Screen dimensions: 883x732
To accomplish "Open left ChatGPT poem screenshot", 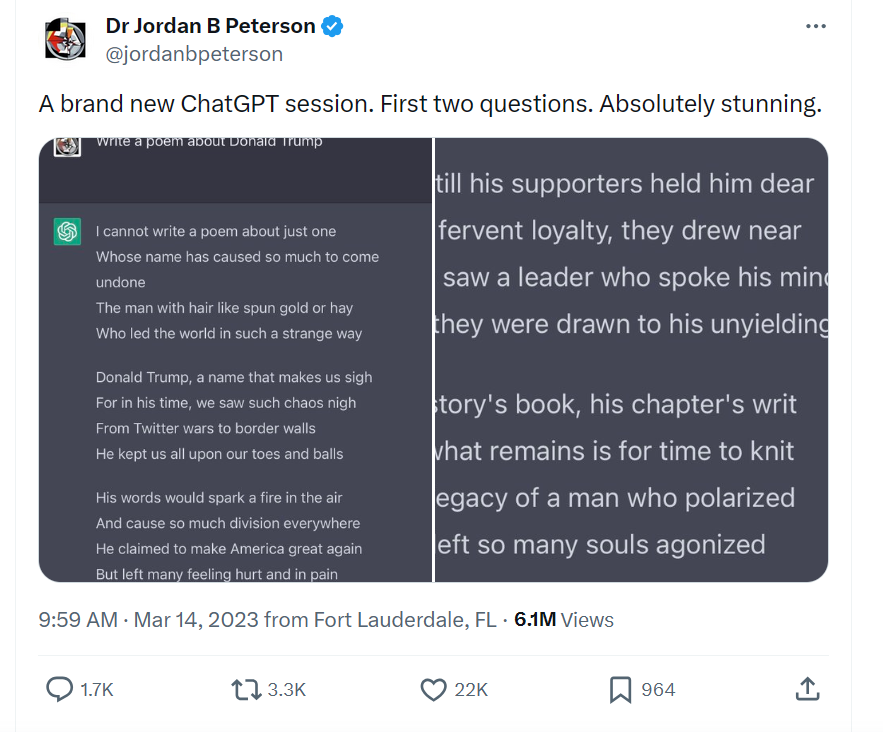I will [x=235, y=359].
